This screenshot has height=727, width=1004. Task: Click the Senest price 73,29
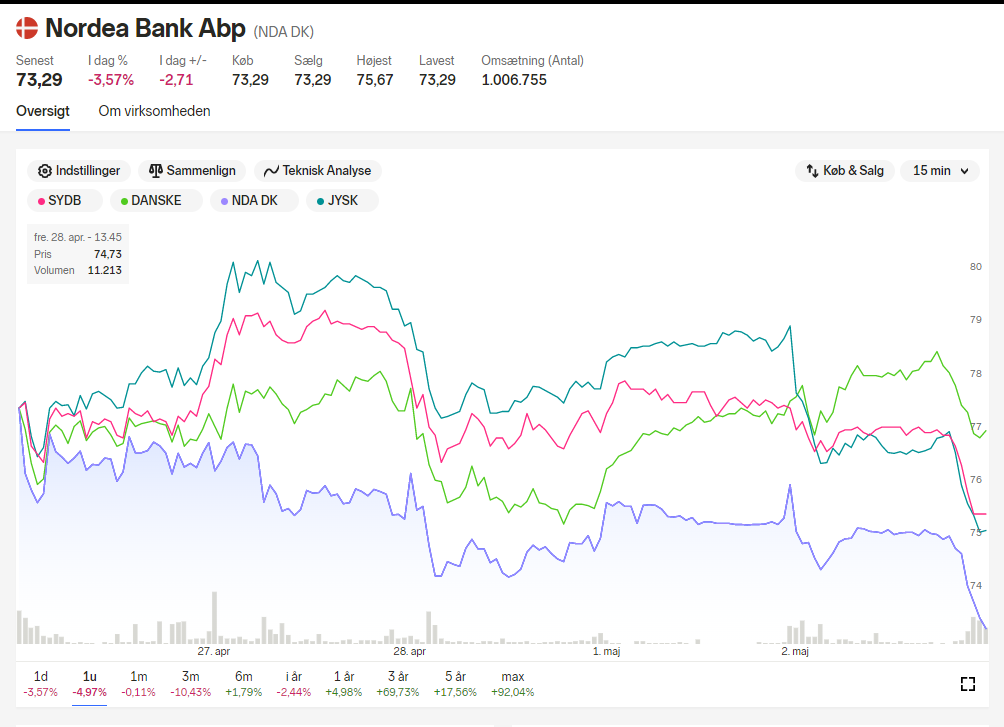(x=39, y=80)
